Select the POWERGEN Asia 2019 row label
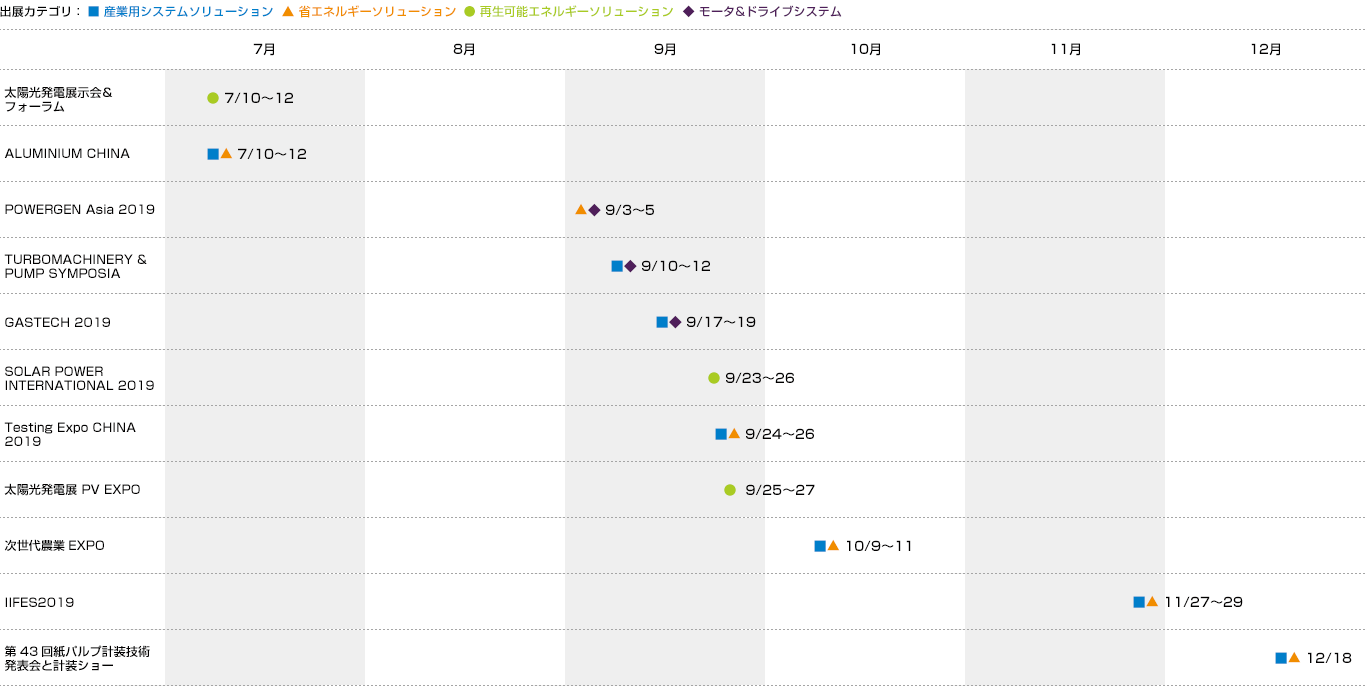The height and width of the screenshot is (686, 1365). coord(80,210)
